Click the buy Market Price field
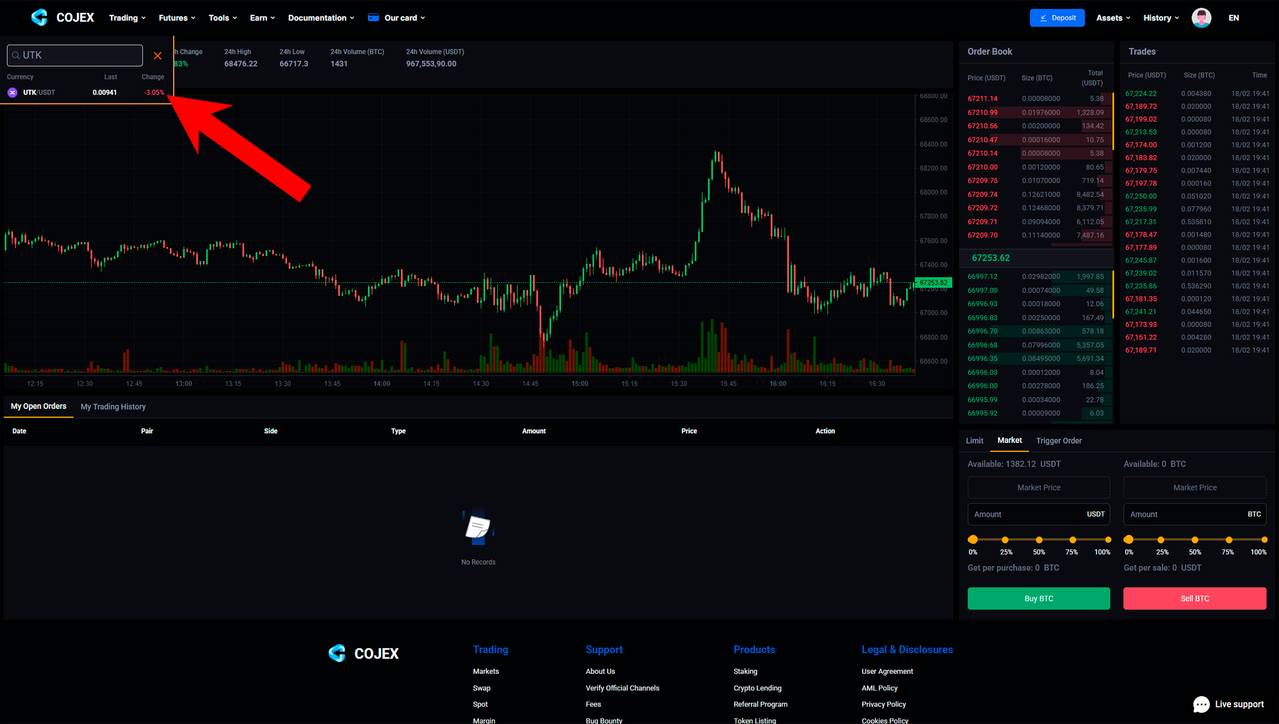The width and height of the screenshot is (1279, 724). (1039, 487)
